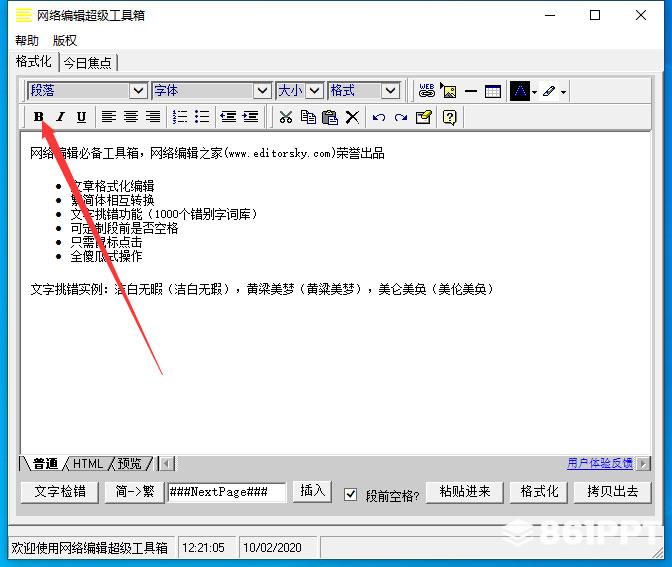Open the 帮助 menu
Screen dimensions: 672x567
pyautogui.click(x=27, y=41)
